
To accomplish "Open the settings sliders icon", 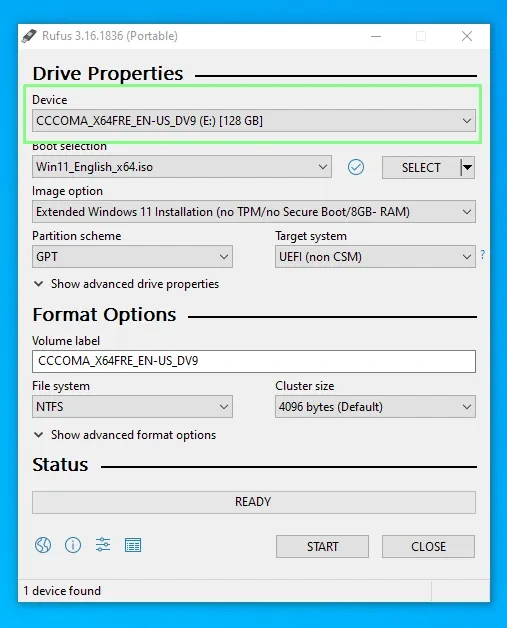I will 103,545.
